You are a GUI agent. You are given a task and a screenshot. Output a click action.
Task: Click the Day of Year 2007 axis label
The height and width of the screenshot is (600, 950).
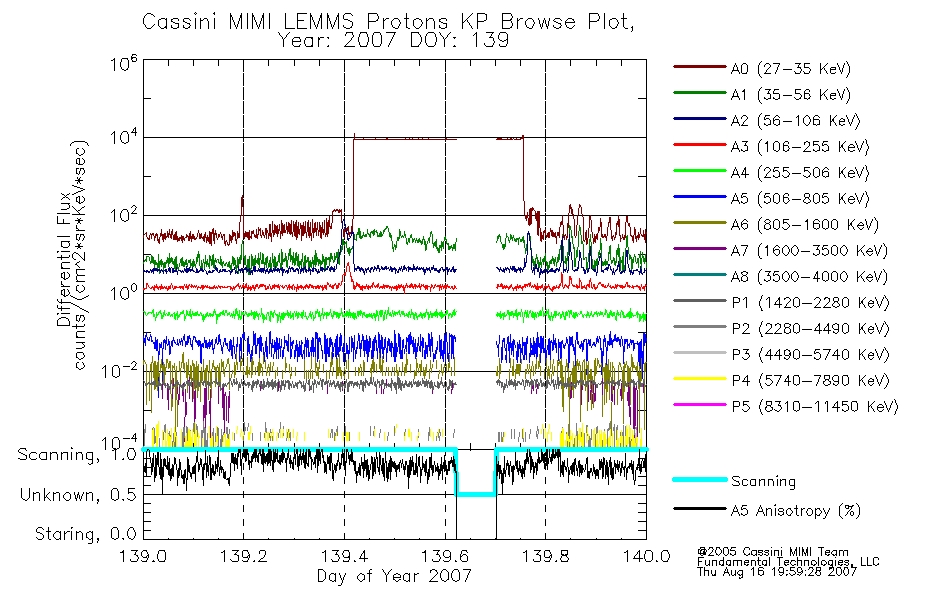point(394,576)
